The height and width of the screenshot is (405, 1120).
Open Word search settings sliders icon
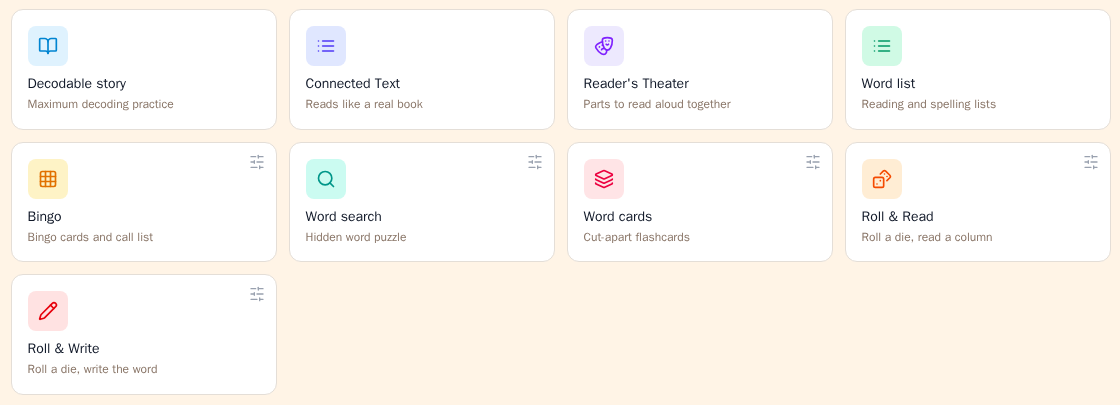(x=535, y=161)
